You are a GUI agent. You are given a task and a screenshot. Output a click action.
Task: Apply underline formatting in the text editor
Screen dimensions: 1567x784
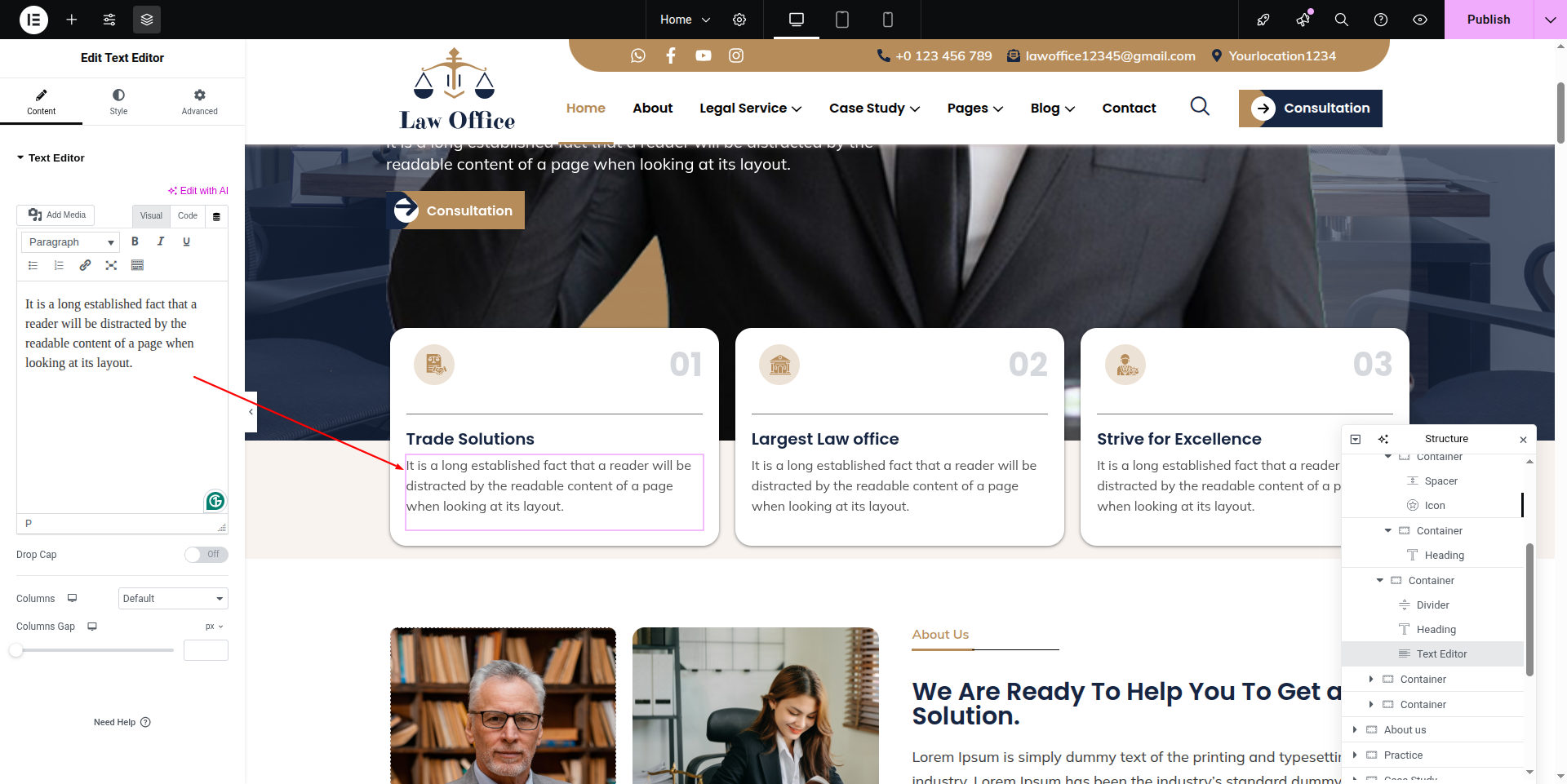(187, 241)
